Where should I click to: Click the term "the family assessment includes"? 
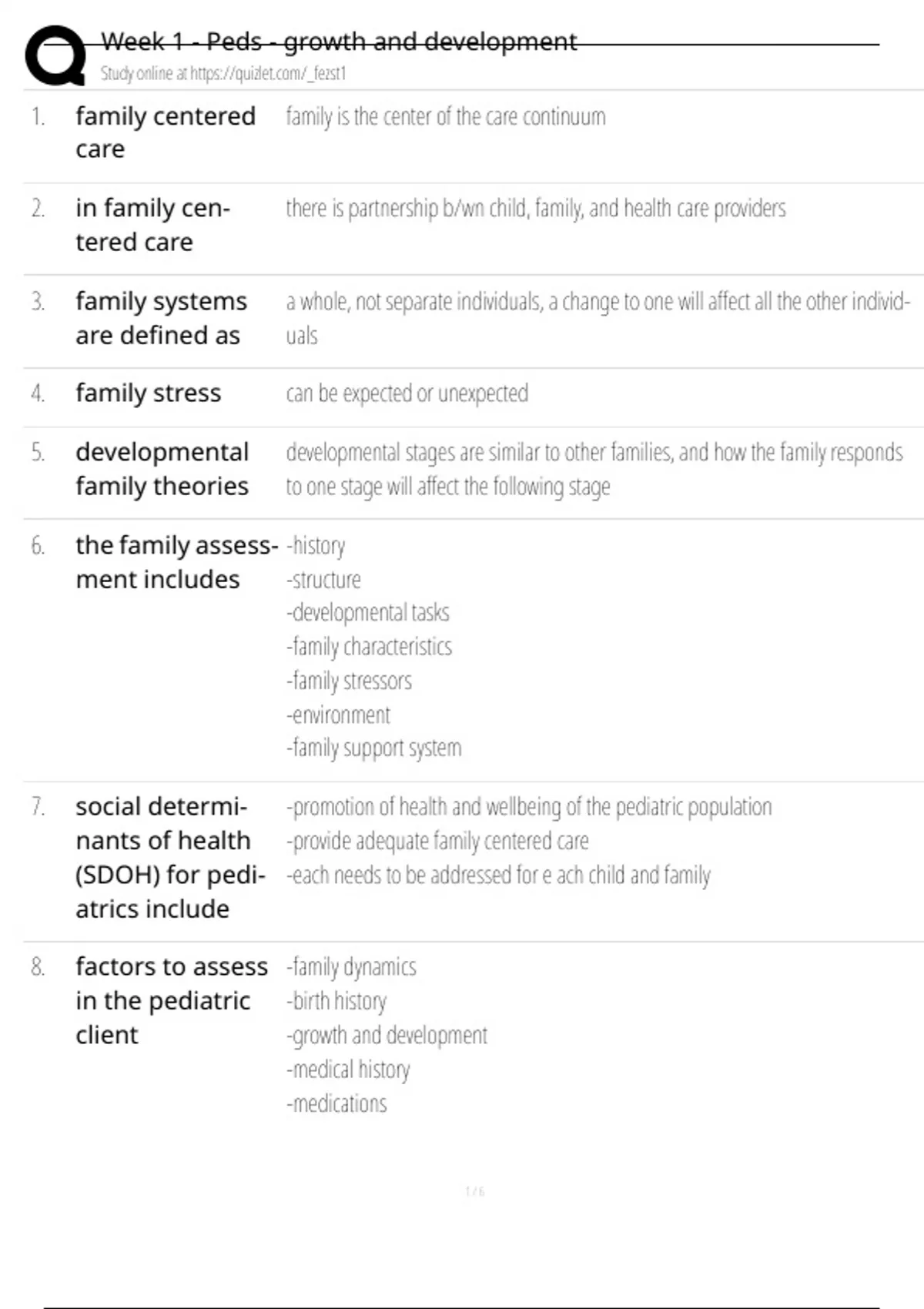176,562
